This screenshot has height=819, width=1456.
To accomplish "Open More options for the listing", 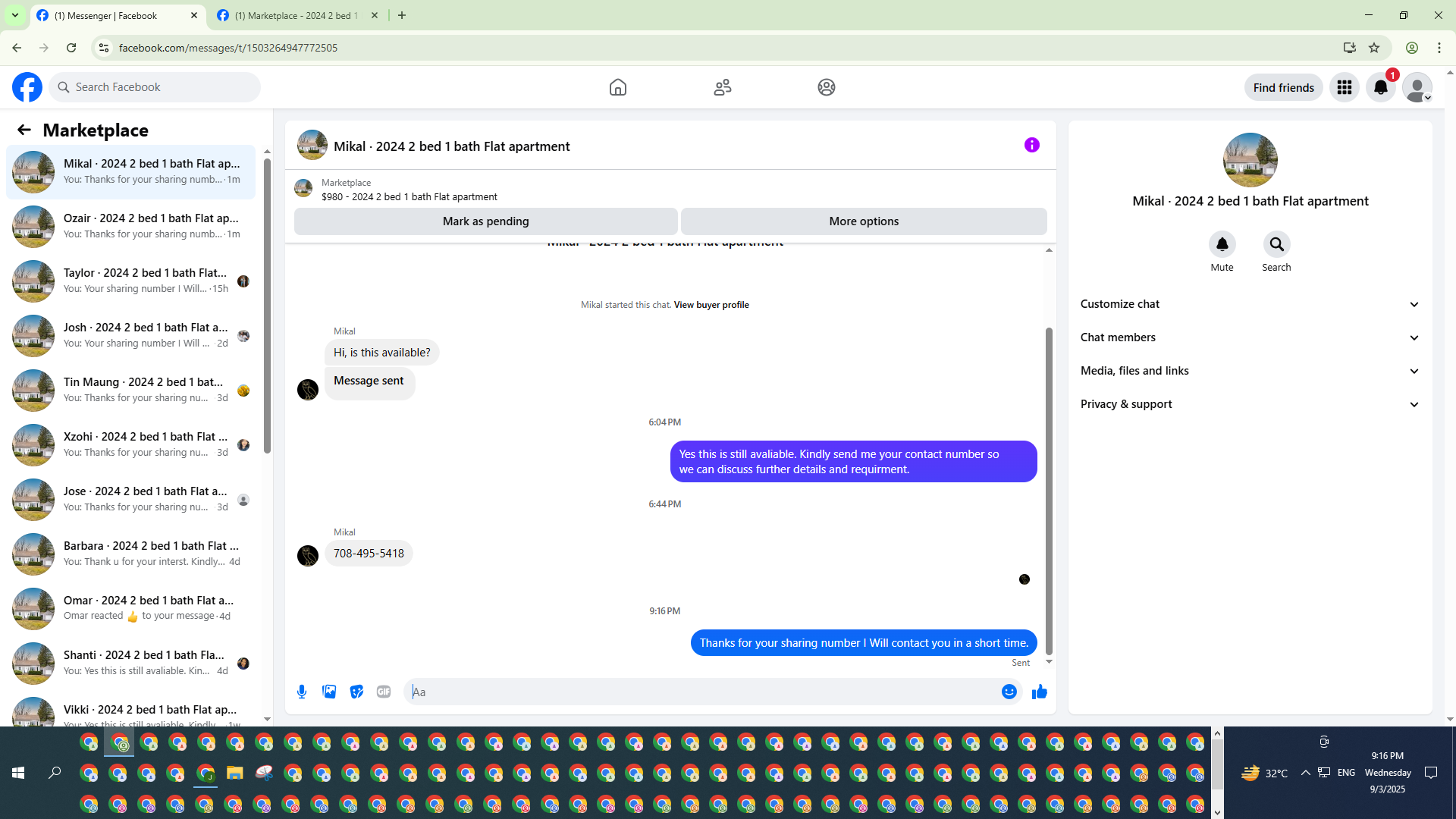I will pyautogui.click(x=864, y=221).
